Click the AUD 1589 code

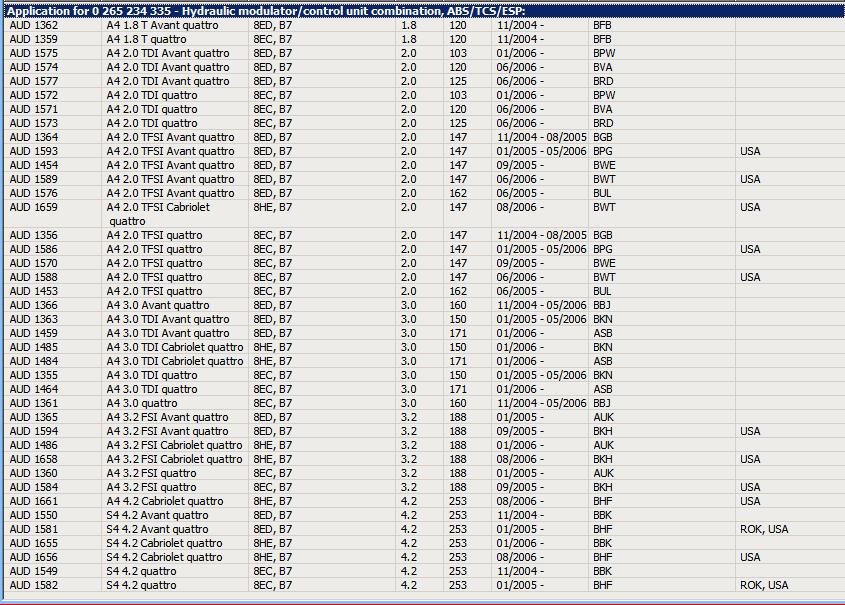coord(33,179)
